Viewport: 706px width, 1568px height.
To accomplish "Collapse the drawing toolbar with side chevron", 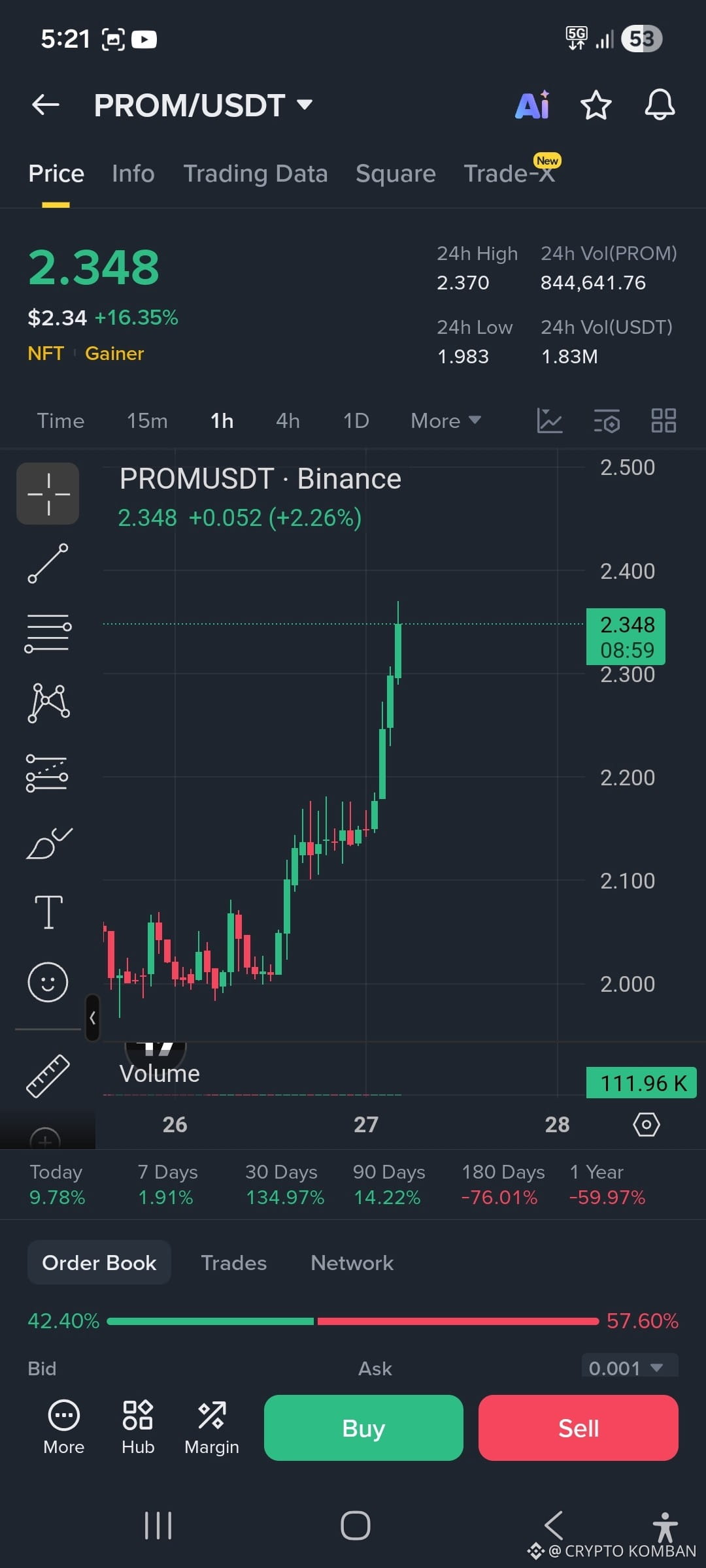I will point(93,1017).
